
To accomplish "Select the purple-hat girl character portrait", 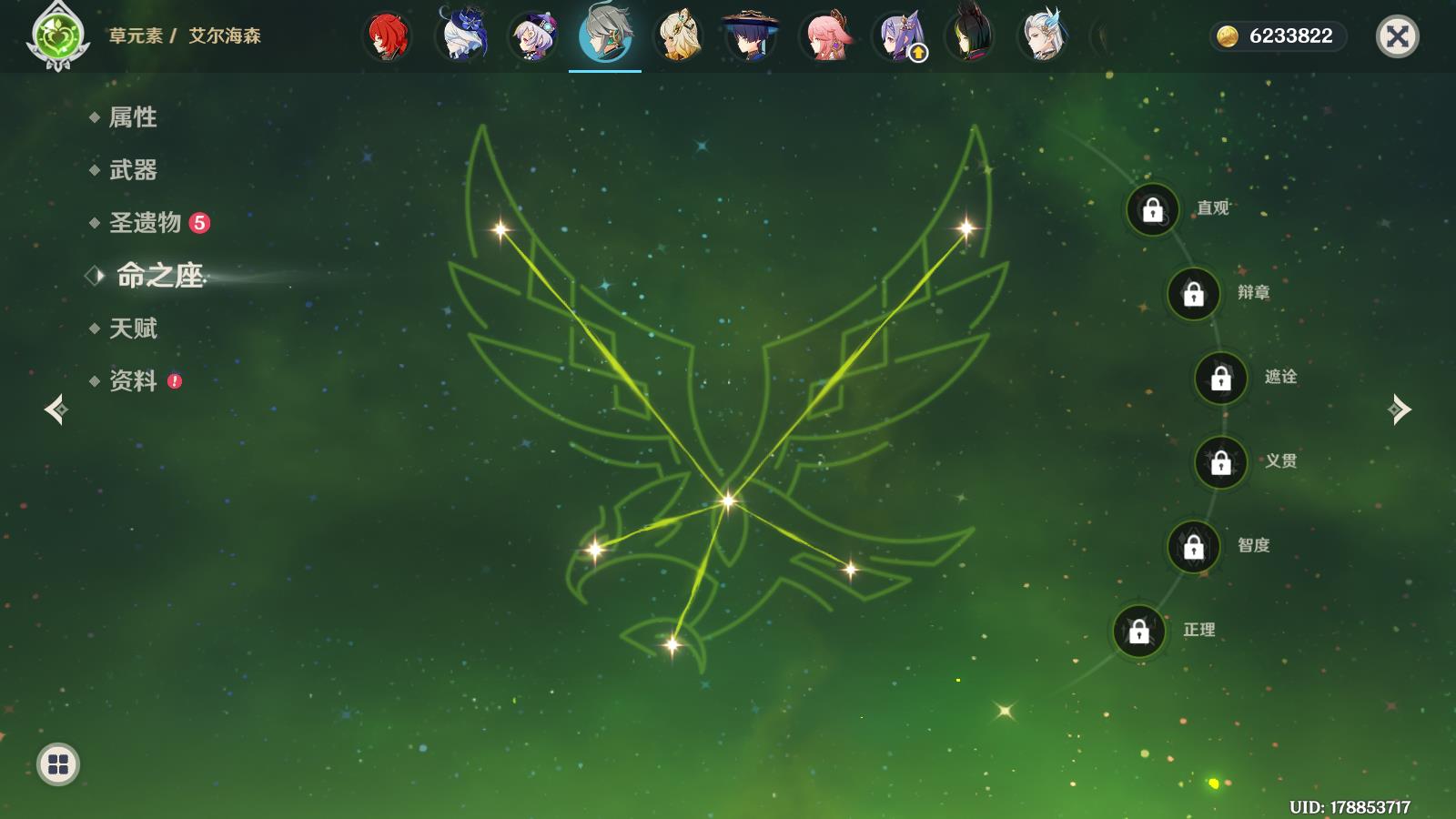I will click(533, 36).
